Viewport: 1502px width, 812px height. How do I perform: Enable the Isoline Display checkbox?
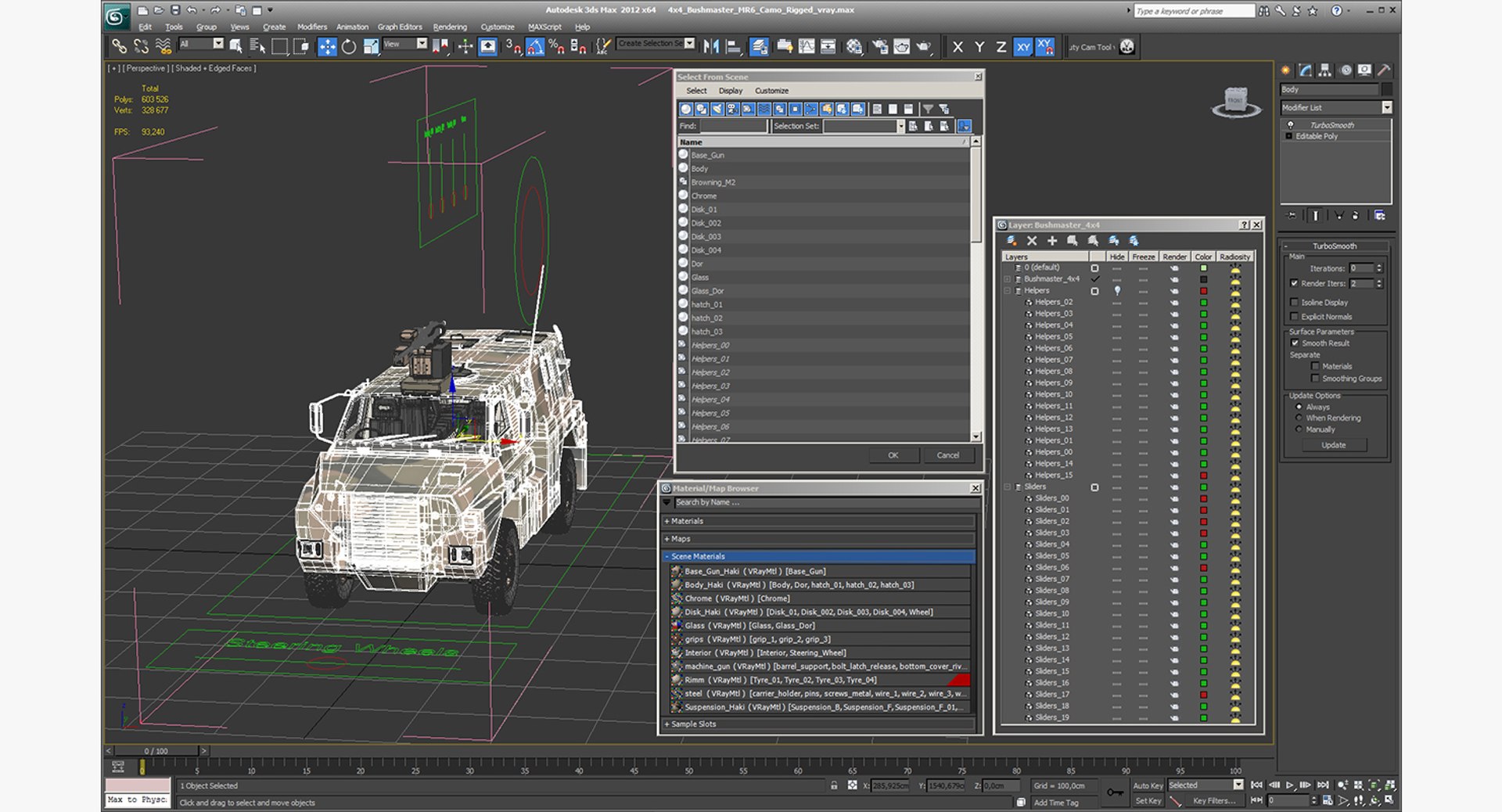1294,302
